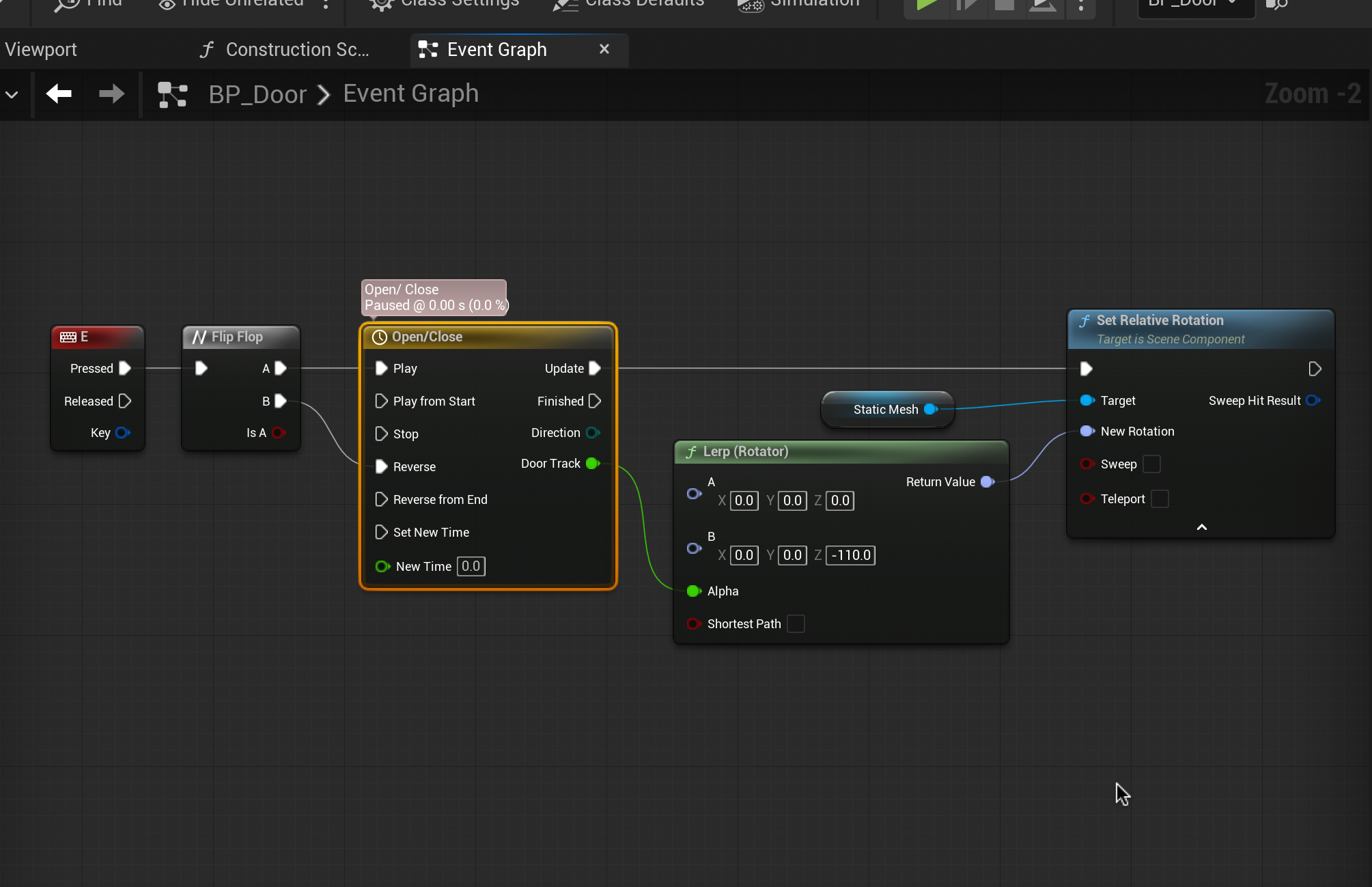
Task: Click the Static Mesh blue output pin
Action: coord(930,409)
